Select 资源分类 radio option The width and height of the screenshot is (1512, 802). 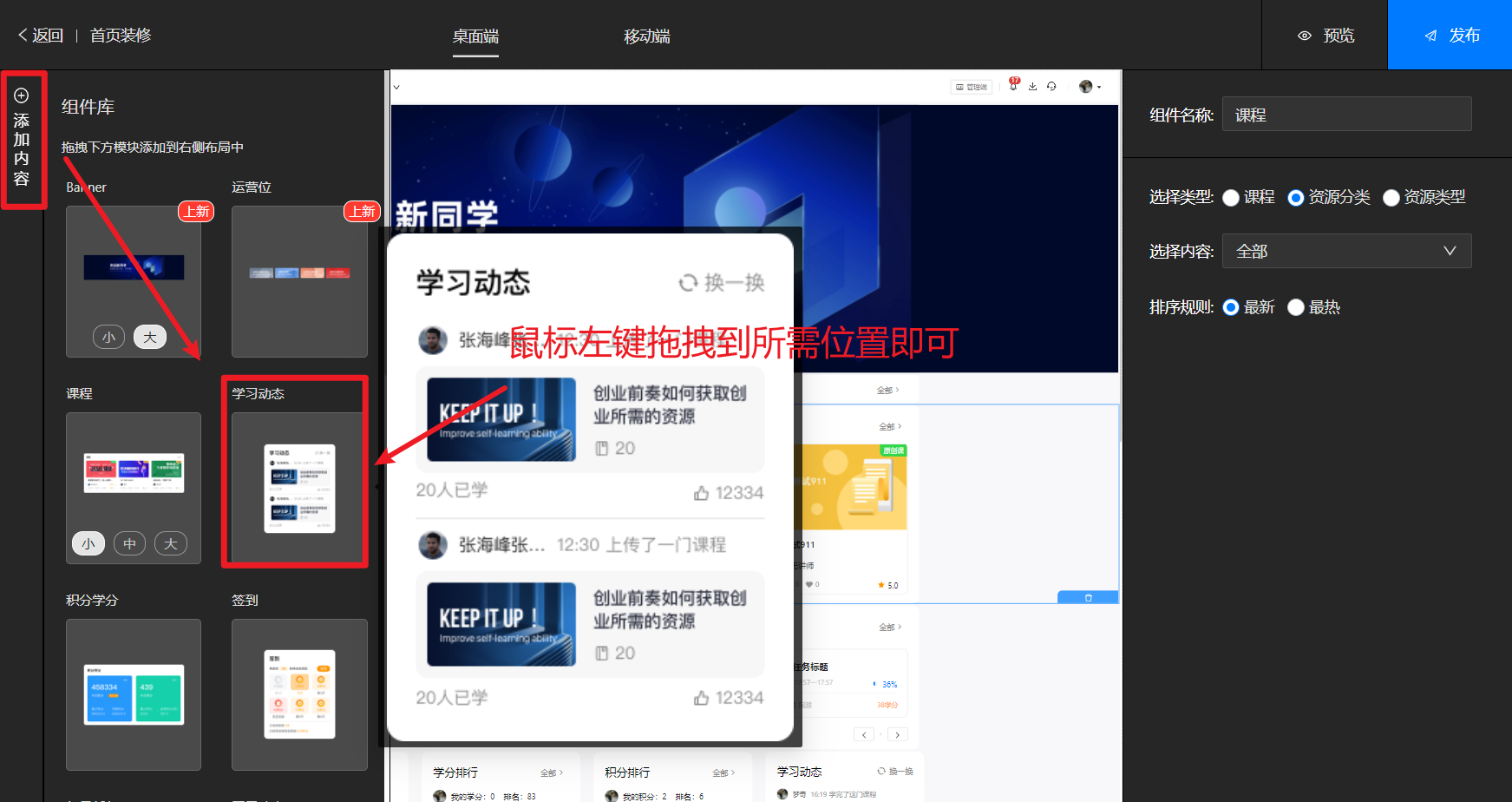click(1296, 198)
